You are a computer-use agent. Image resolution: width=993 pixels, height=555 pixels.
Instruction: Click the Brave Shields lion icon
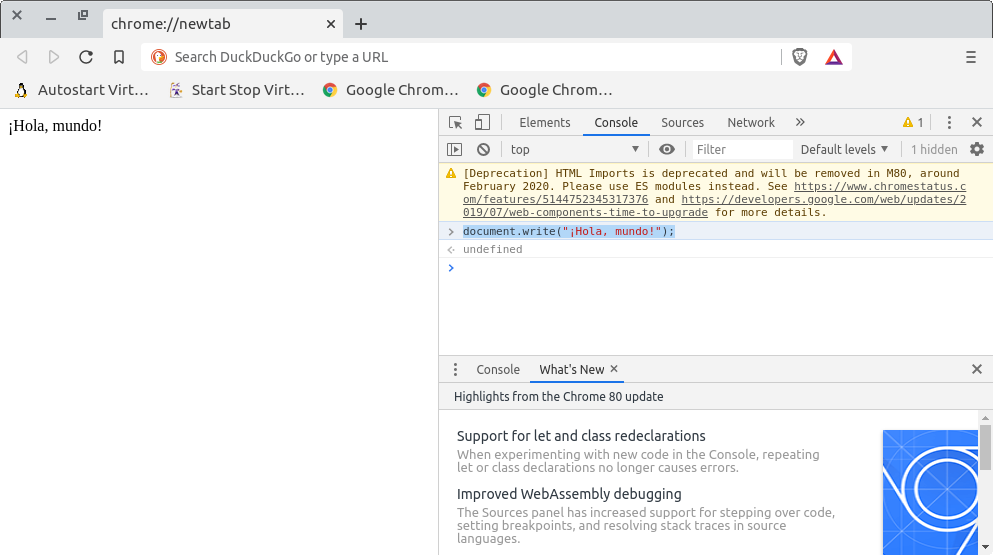tap(799, 57)
